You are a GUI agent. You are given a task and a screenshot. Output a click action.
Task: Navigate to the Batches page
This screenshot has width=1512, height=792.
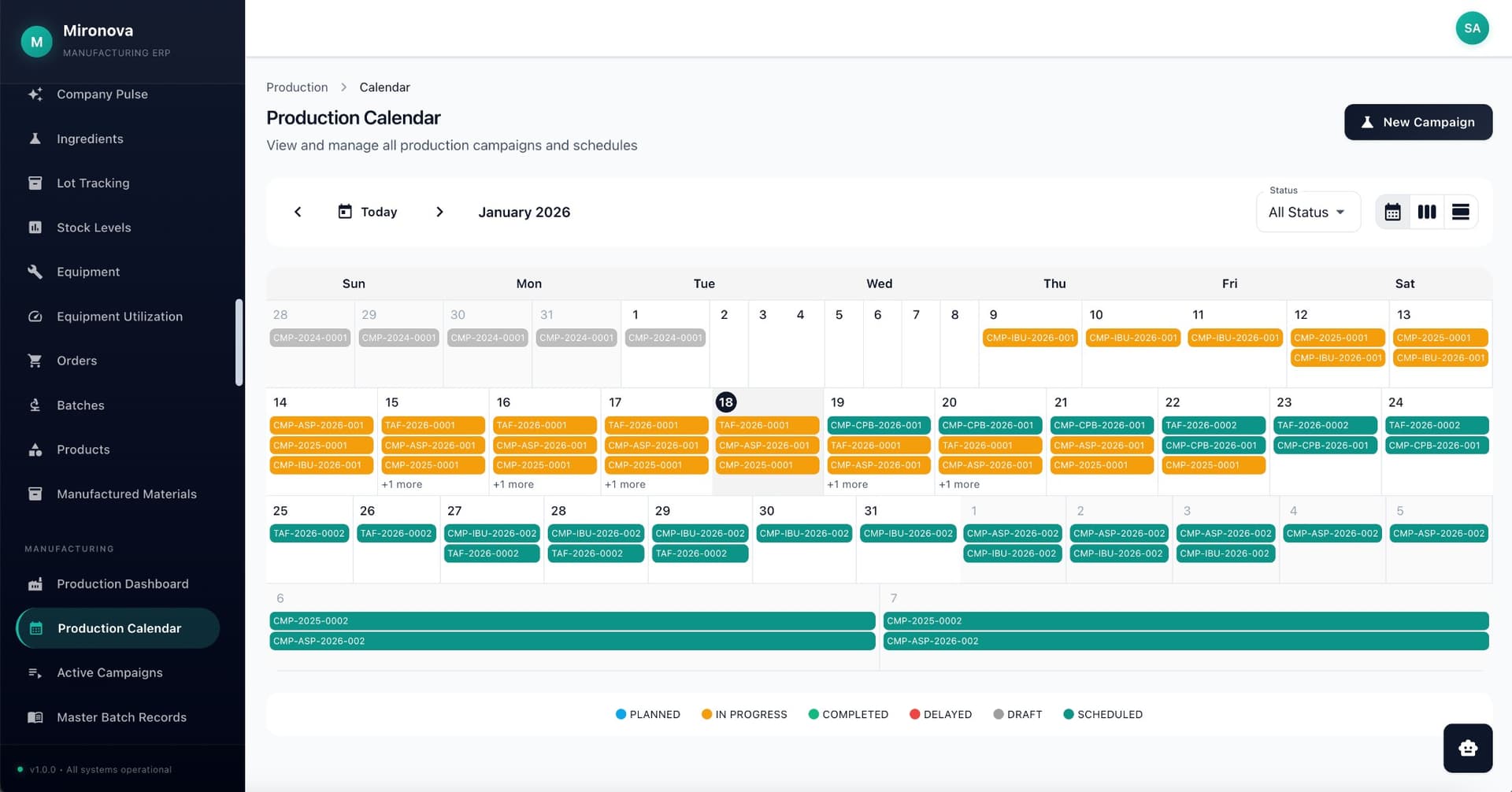80,405
